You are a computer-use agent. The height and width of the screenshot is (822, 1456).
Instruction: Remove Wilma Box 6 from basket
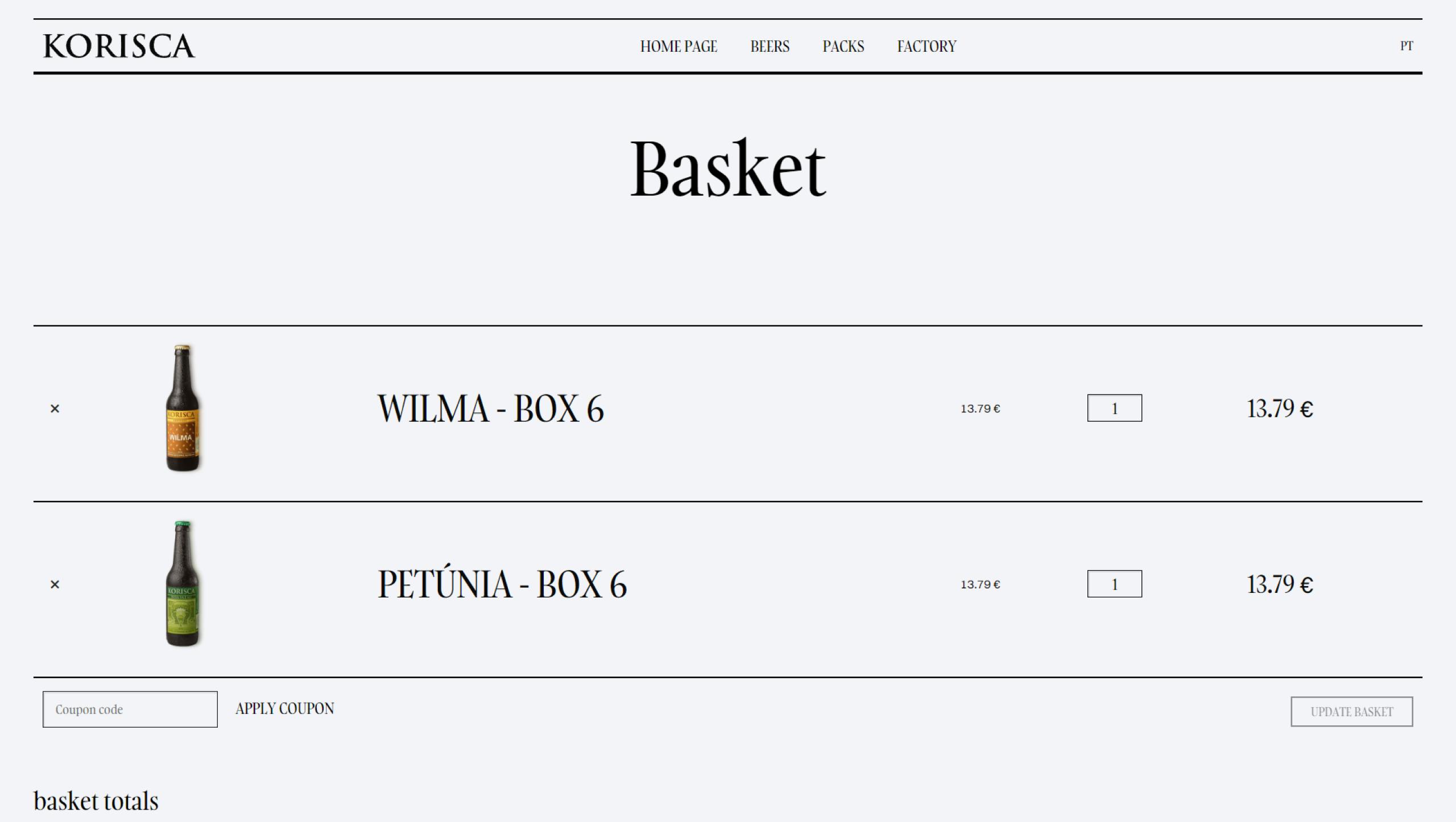coord(55,409)
